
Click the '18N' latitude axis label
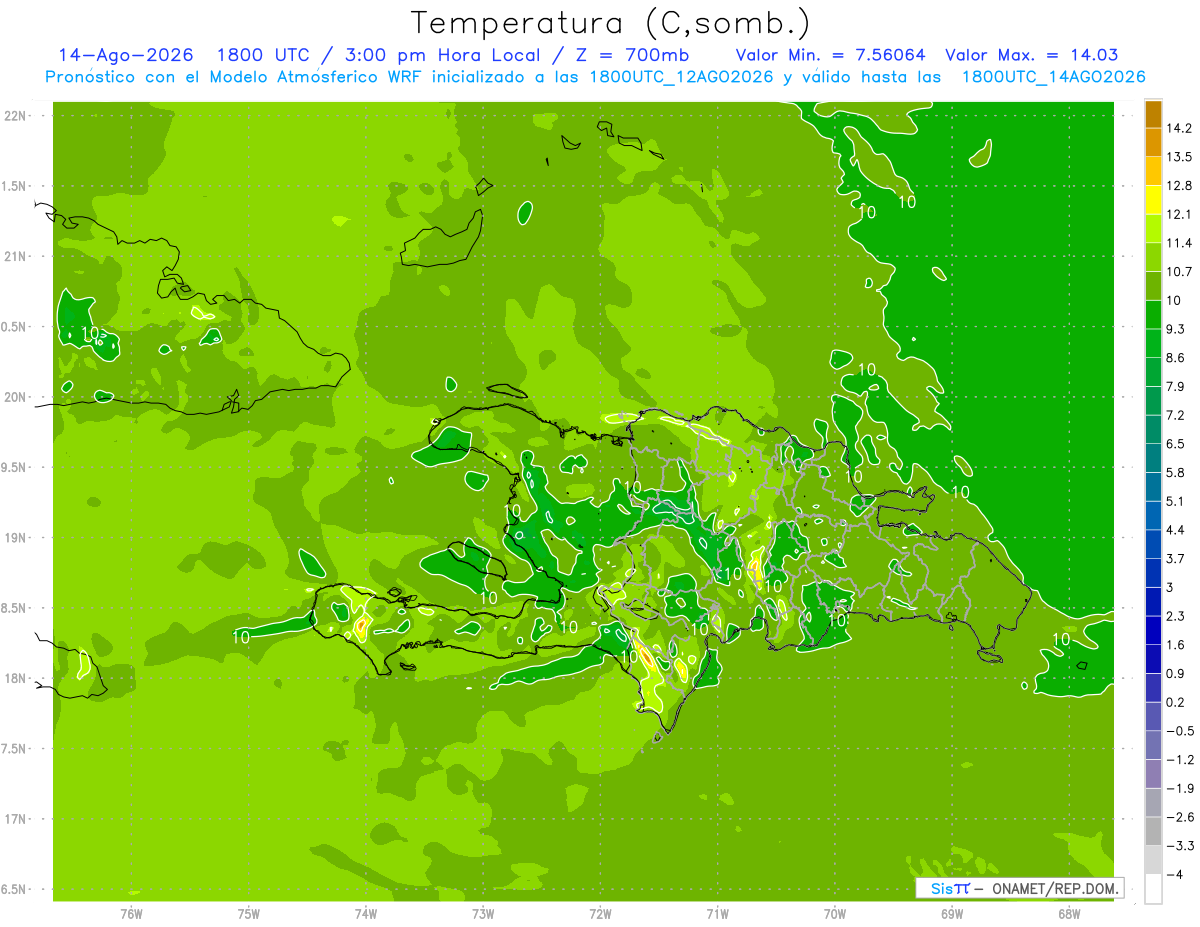[16, 678]
